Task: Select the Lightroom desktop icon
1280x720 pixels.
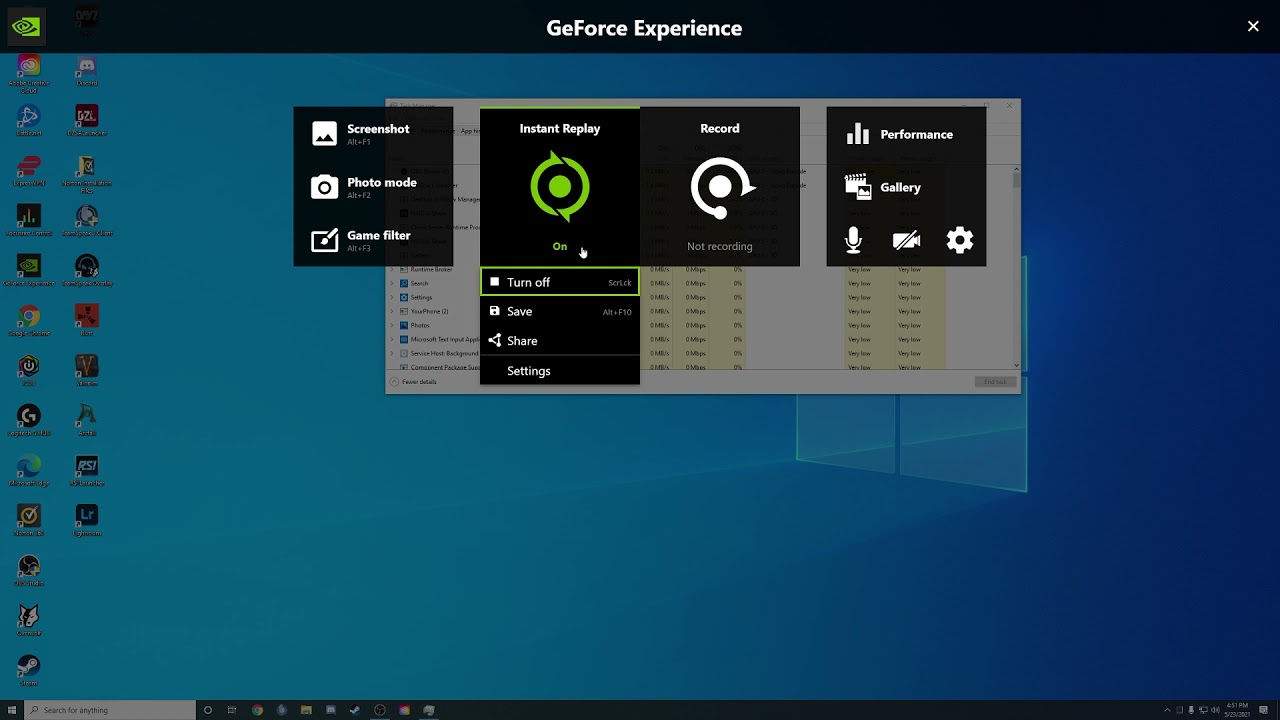Action: click(x=86, y=521)
